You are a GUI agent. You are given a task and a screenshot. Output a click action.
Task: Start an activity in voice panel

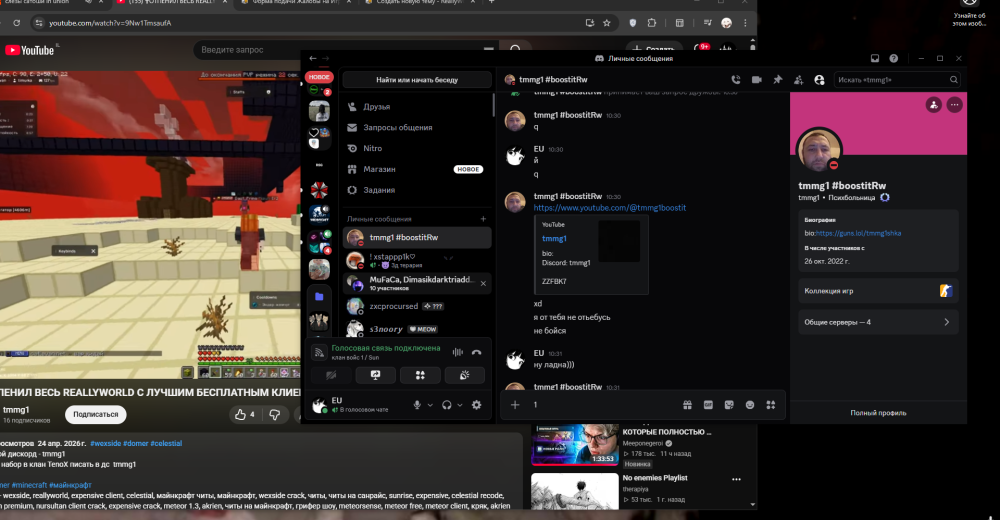(420, 375)
